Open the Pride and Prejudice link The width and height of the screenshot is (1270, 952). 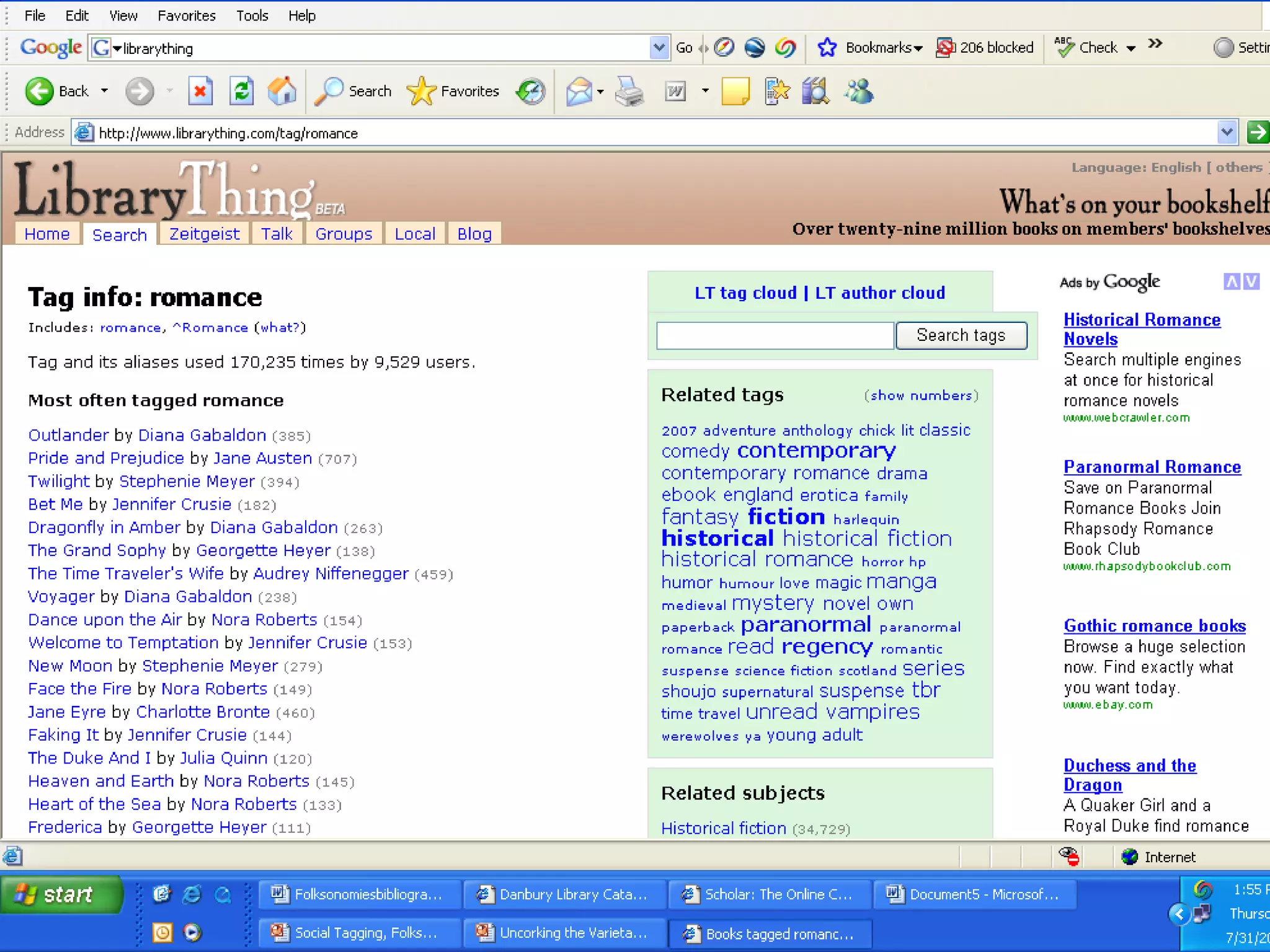click(106, 458)
